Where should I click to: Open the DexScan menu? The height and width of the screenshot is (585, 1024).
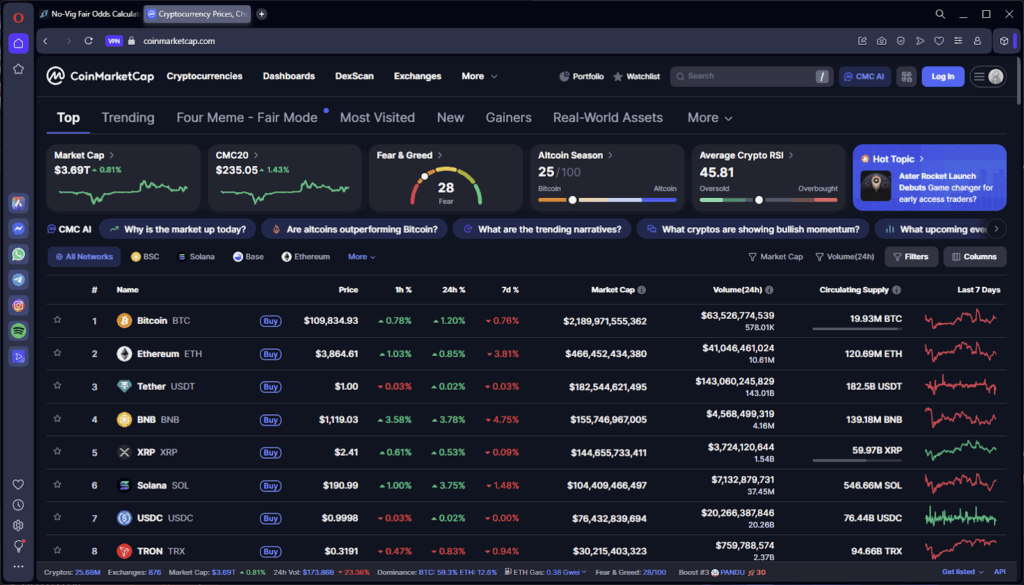pos(354,76)
